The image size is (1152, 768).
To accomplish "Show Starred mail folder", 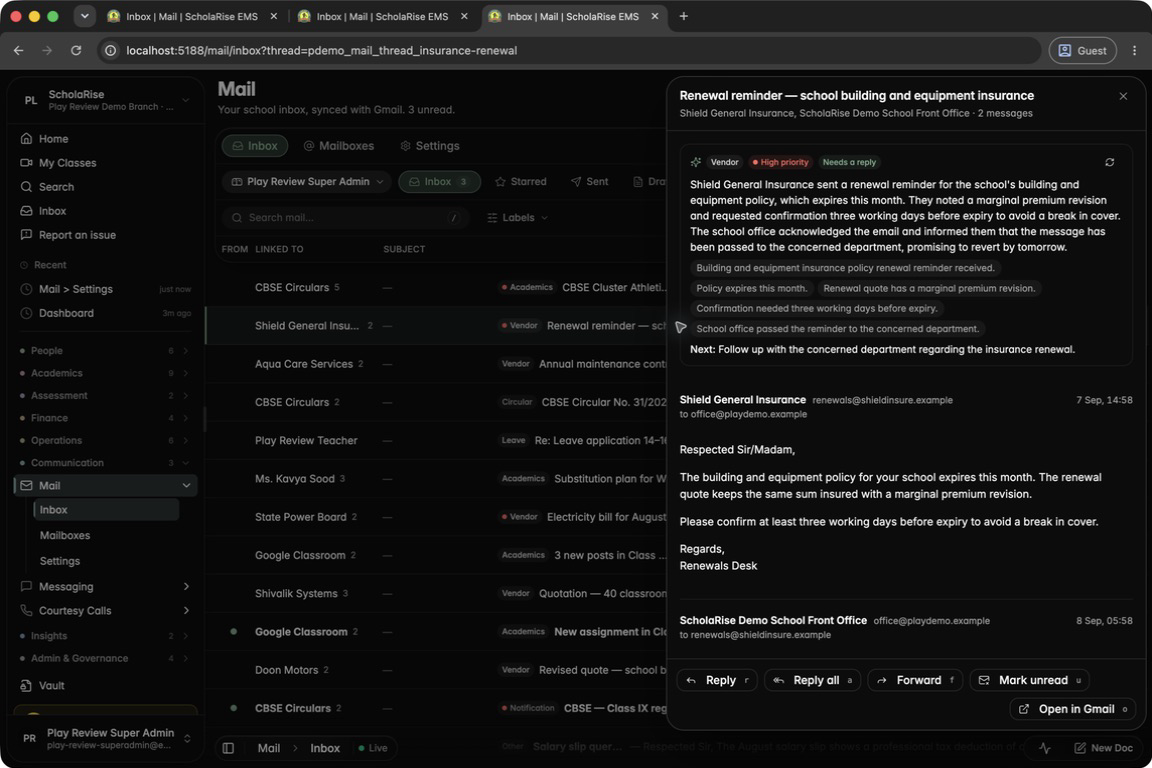I will [x=521, y=182].
